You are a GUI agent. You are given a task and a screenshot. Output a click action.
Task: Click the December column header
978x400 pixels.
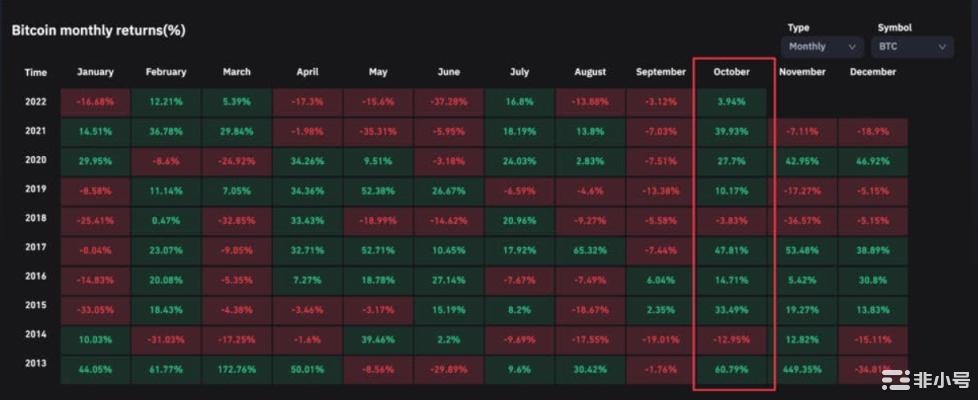tap(873, 72)
